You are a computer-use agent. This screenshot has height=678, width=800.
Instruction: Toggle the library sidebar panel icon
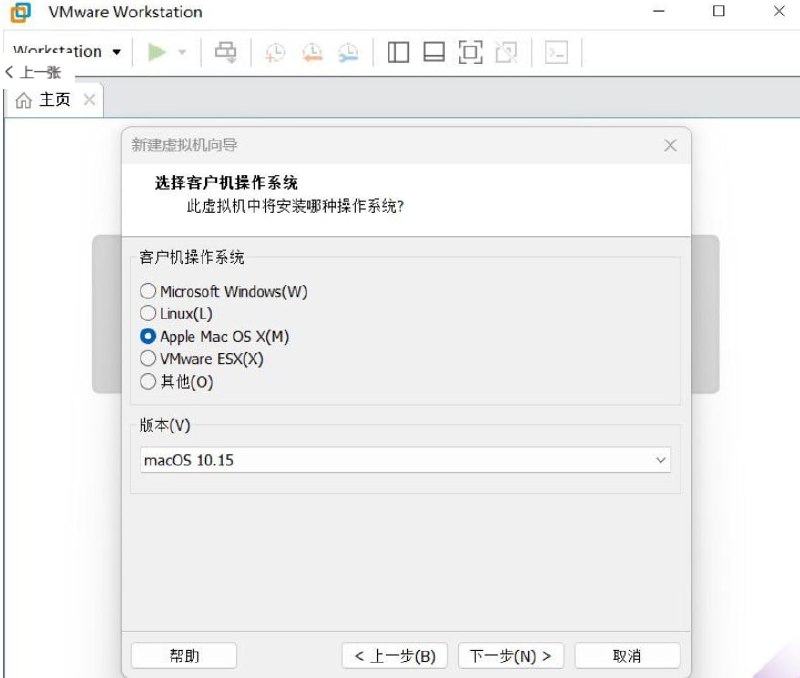[398, 52]
